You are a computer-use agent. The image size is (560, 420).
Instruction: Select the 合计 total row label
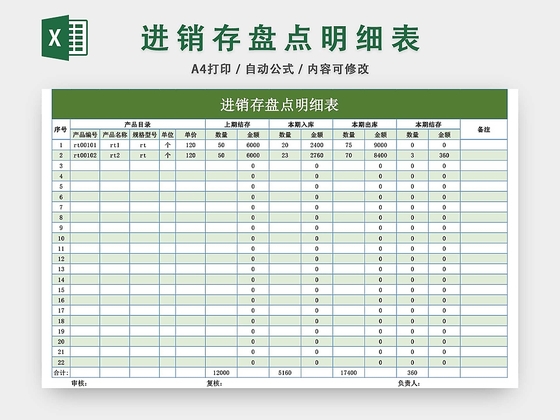pos(61,372)
